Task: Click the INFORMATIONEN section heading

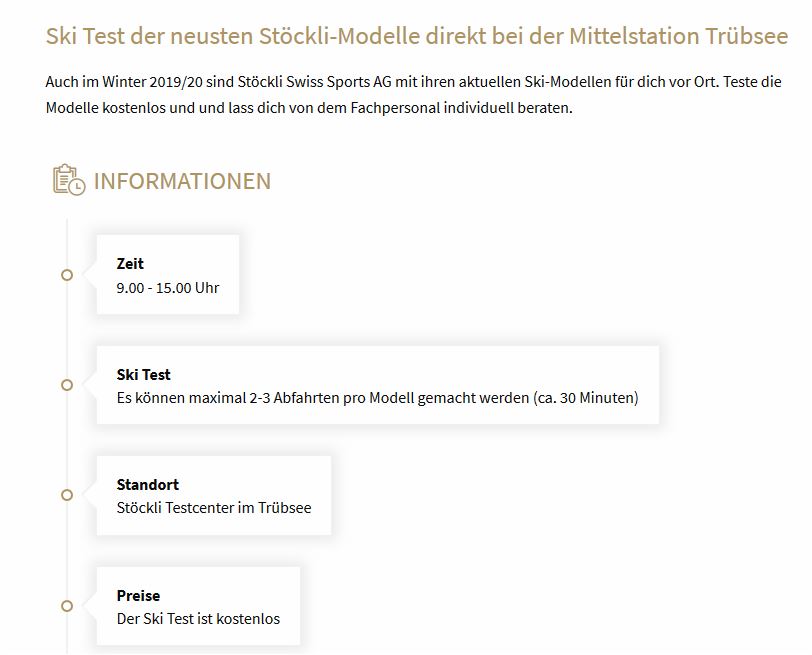Action: (182, 181)
